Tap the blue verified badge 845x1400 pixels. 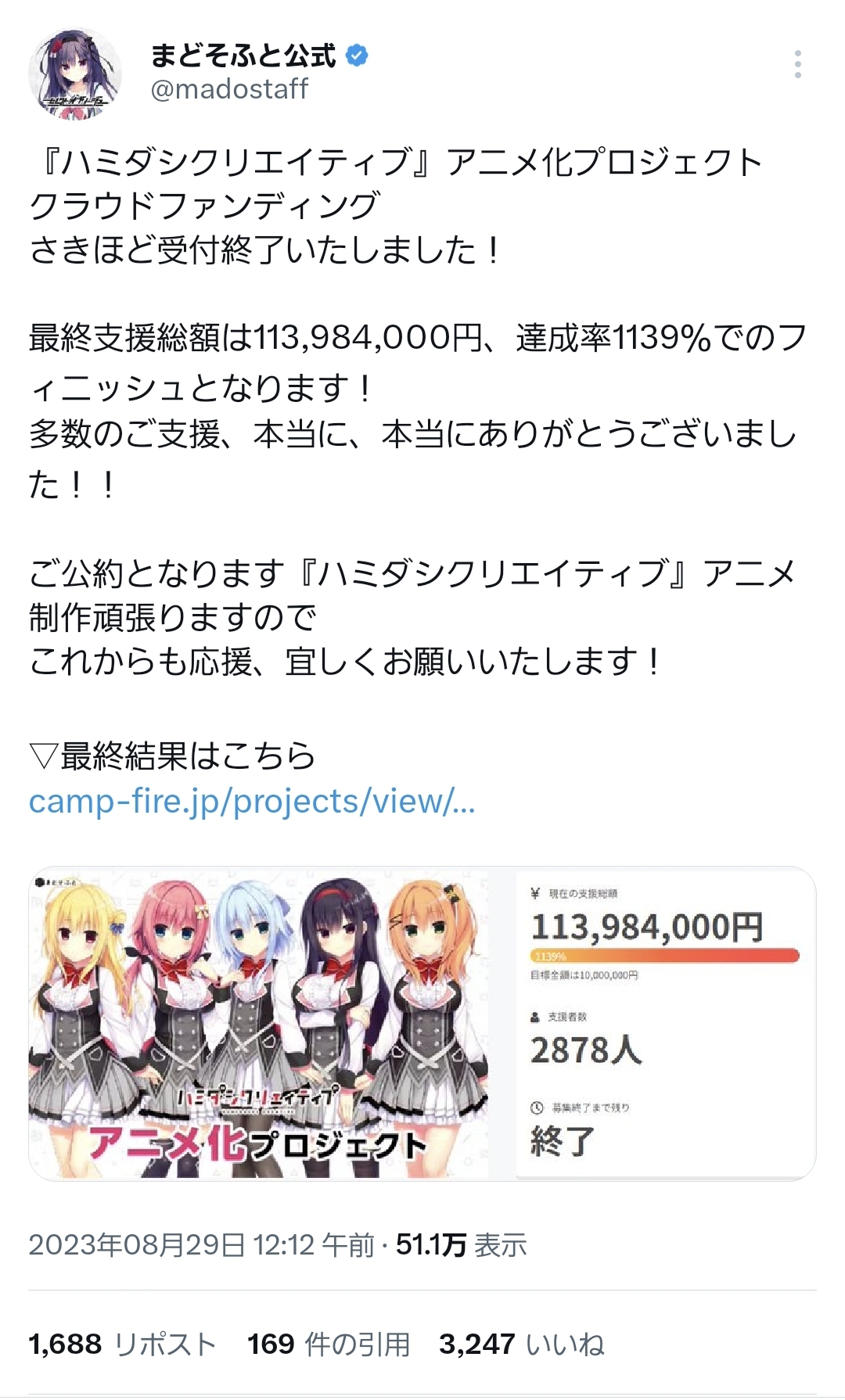click(x=357, y=56)
